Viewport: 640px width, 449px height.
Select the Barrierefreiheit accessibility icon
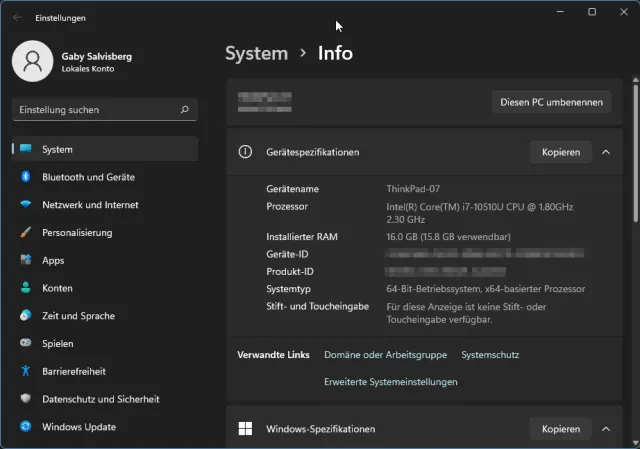26,371
